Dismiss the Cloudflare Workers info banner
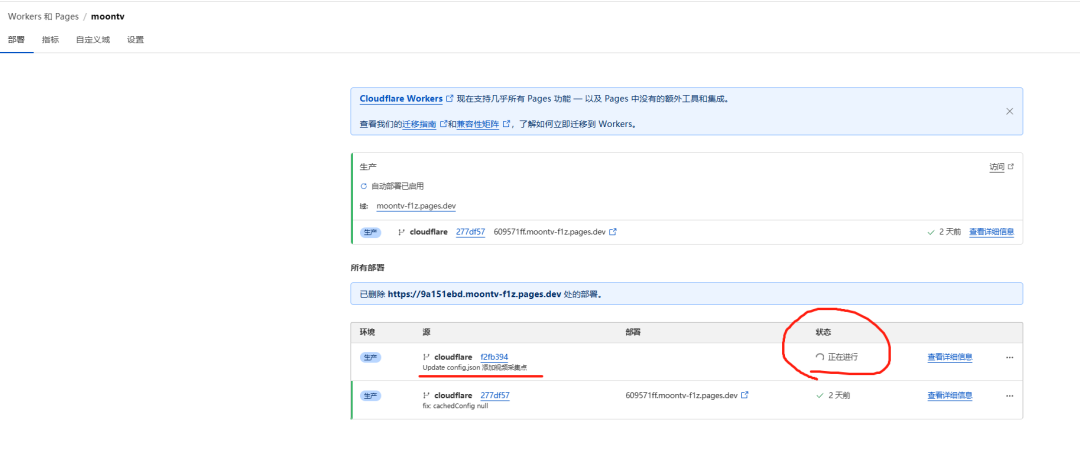Viewport: 1080px width, 472px height. pyautogui.click(x=1009, y=111)
